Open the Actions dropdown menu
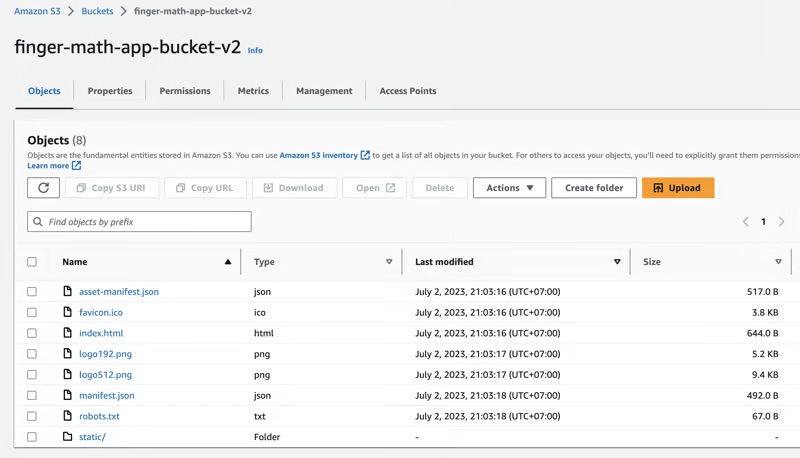Viewport: 800px width, 458px height. (x=509, y=188)
